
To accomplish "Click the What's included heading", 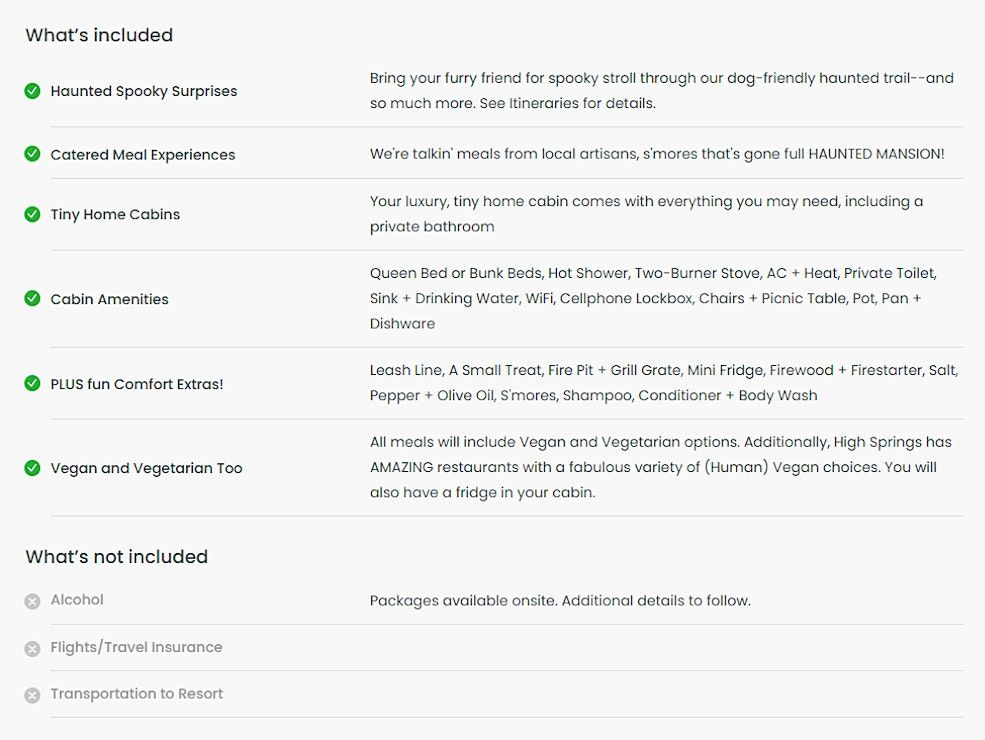I will pos(99,35).
